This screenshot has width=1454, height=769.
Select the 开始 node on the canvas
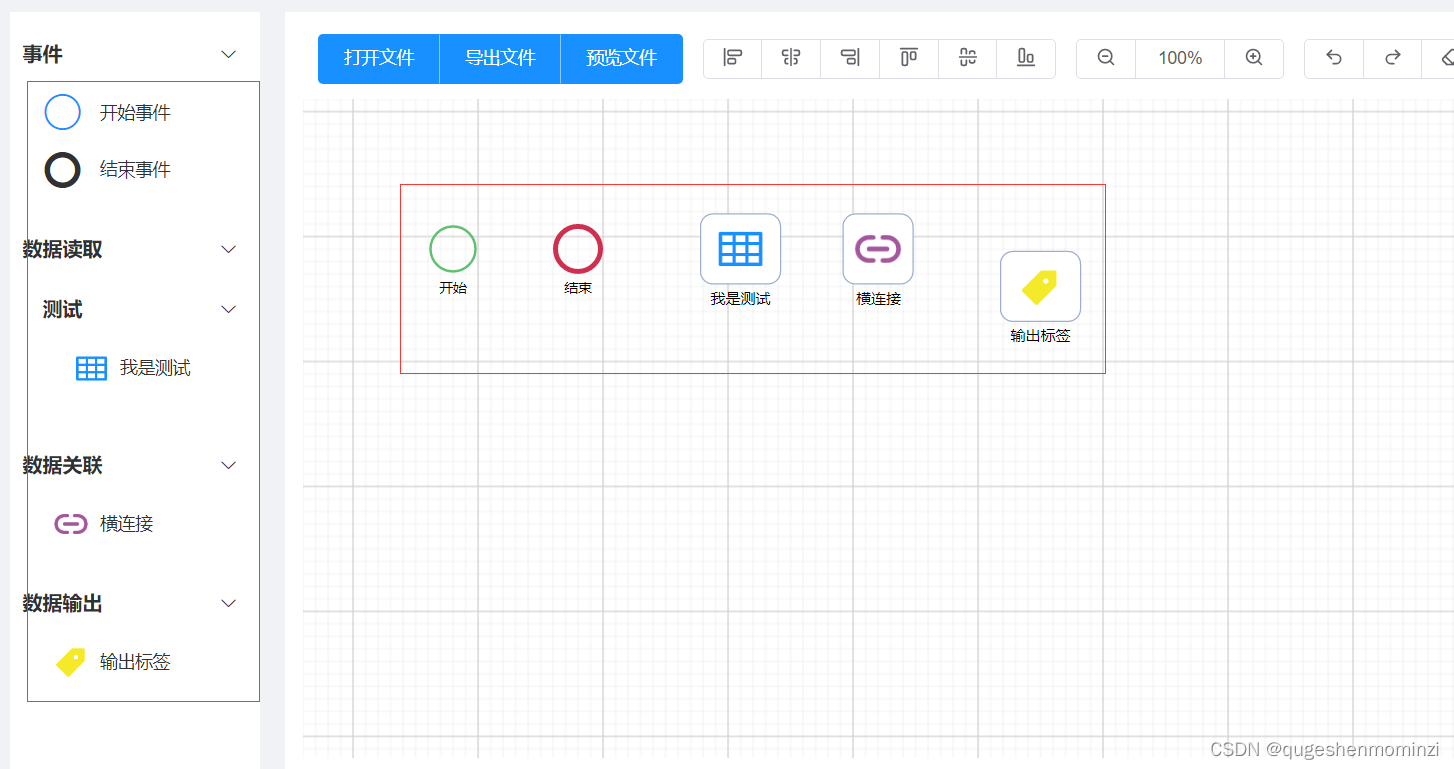tap(452, 249)
